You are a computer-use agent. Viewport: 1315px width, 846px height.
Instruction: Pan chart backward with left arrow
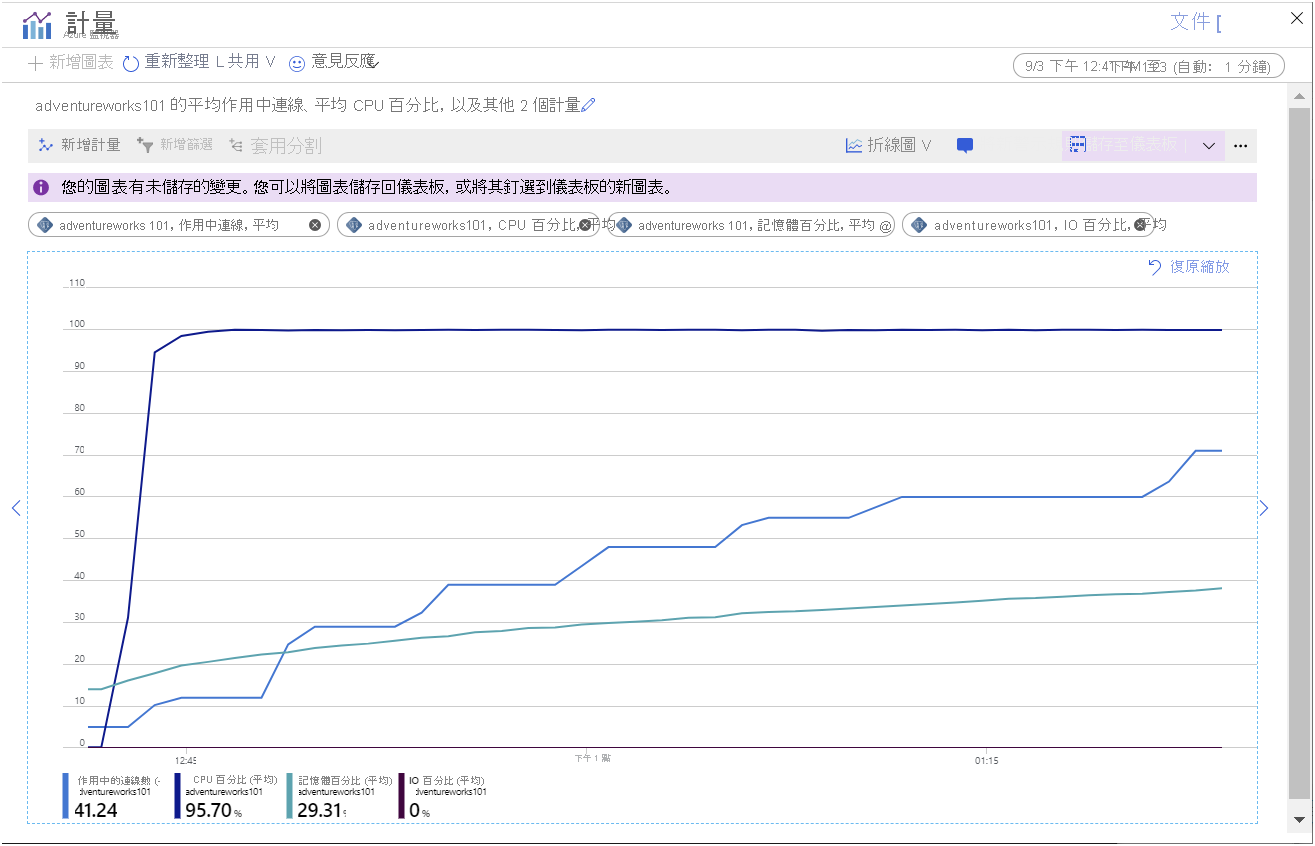[x=16, y=508]
